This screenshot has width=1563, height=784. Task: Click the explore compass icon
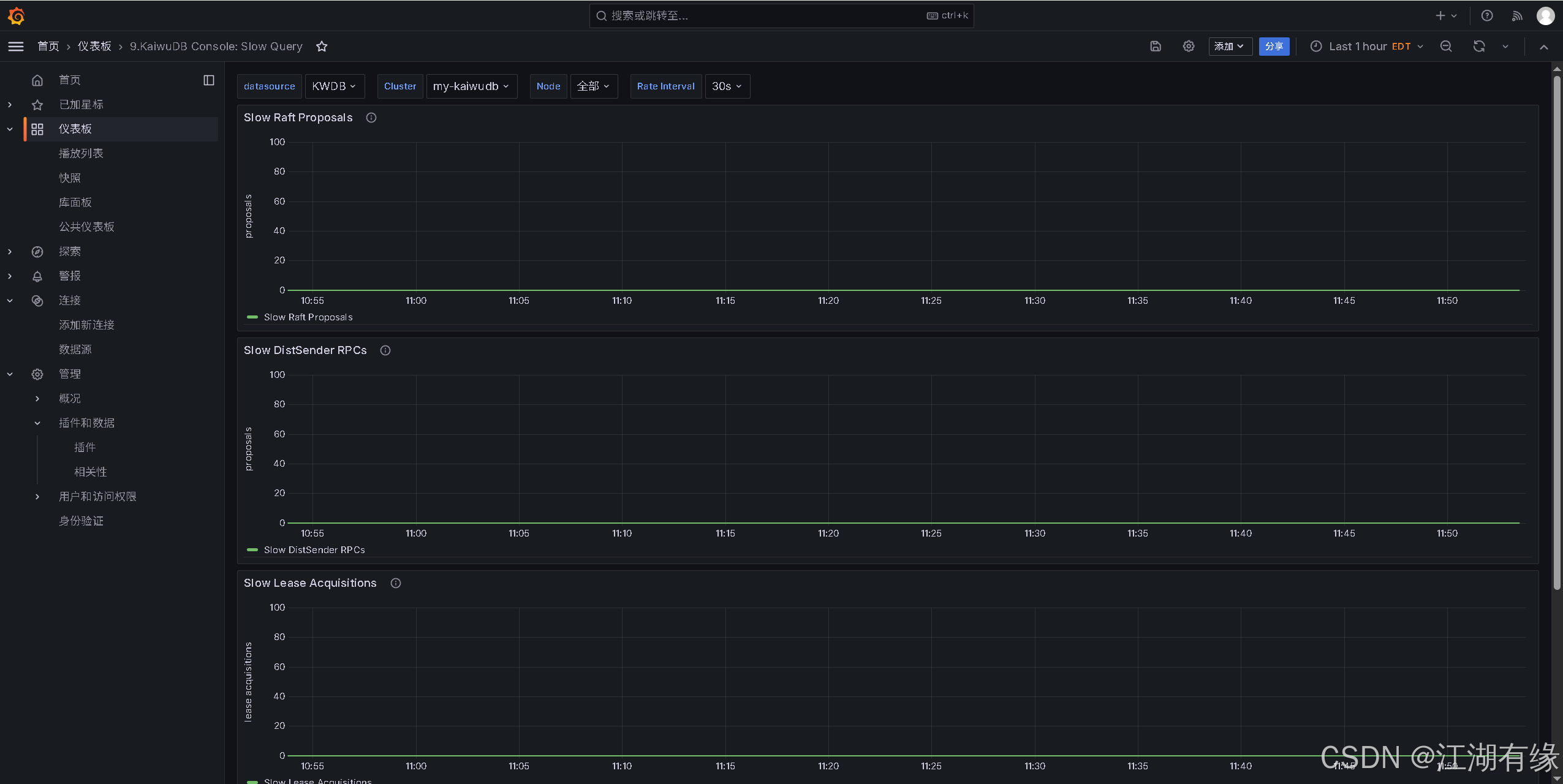coord(37,252)
